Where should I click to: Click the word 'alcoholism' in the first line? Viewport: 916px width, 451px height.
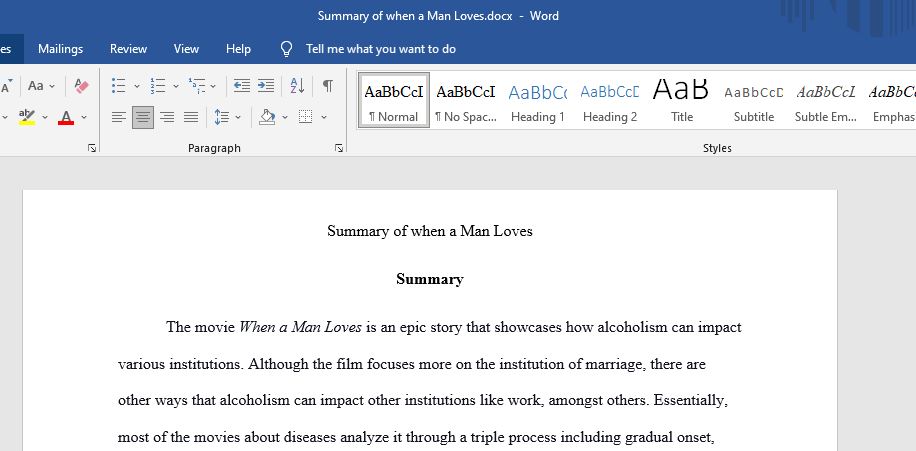click(633, 327)
